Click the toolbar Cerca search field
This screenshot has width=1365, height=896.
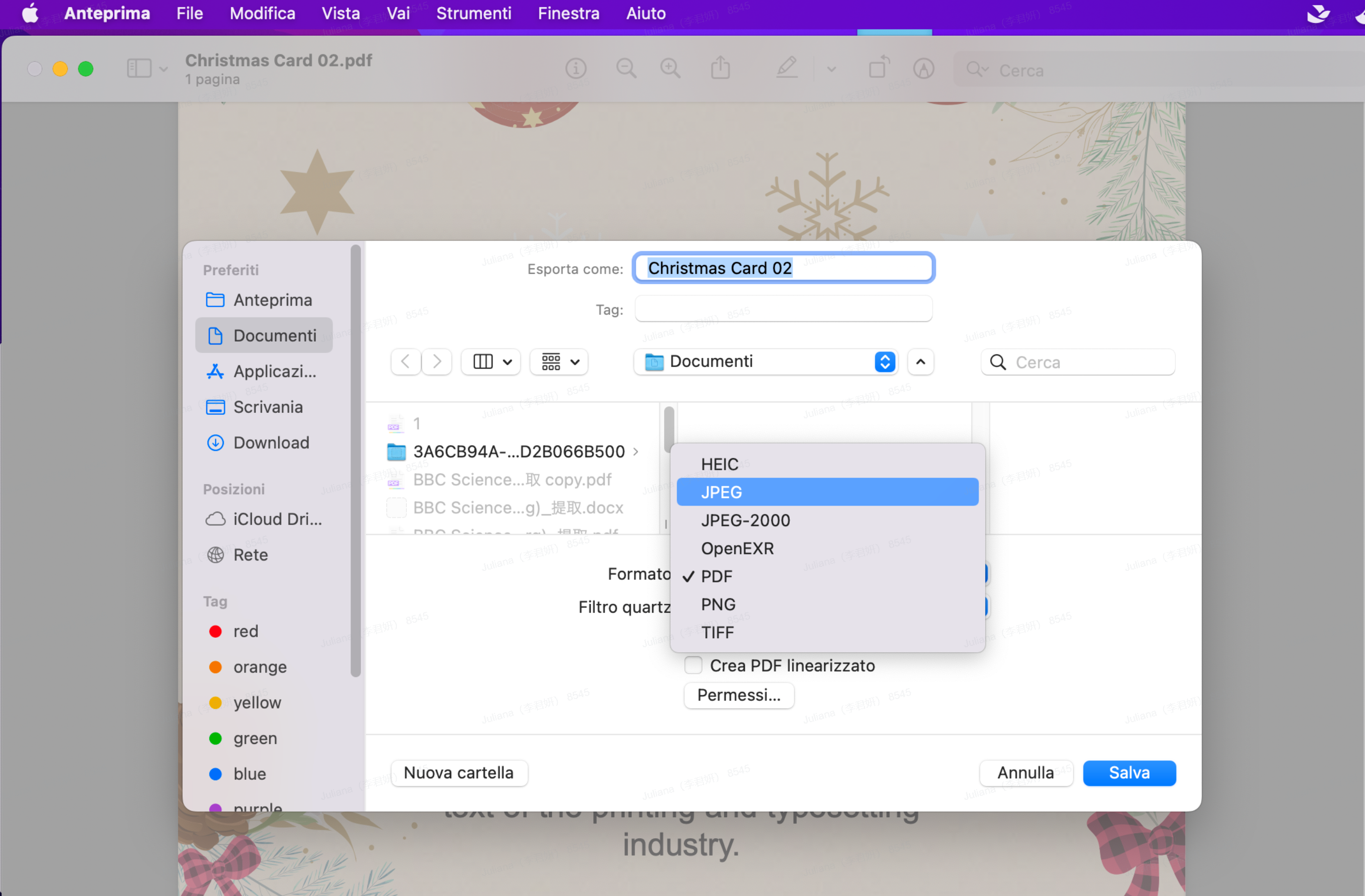pyautogui.click(x=1159, y=69)
